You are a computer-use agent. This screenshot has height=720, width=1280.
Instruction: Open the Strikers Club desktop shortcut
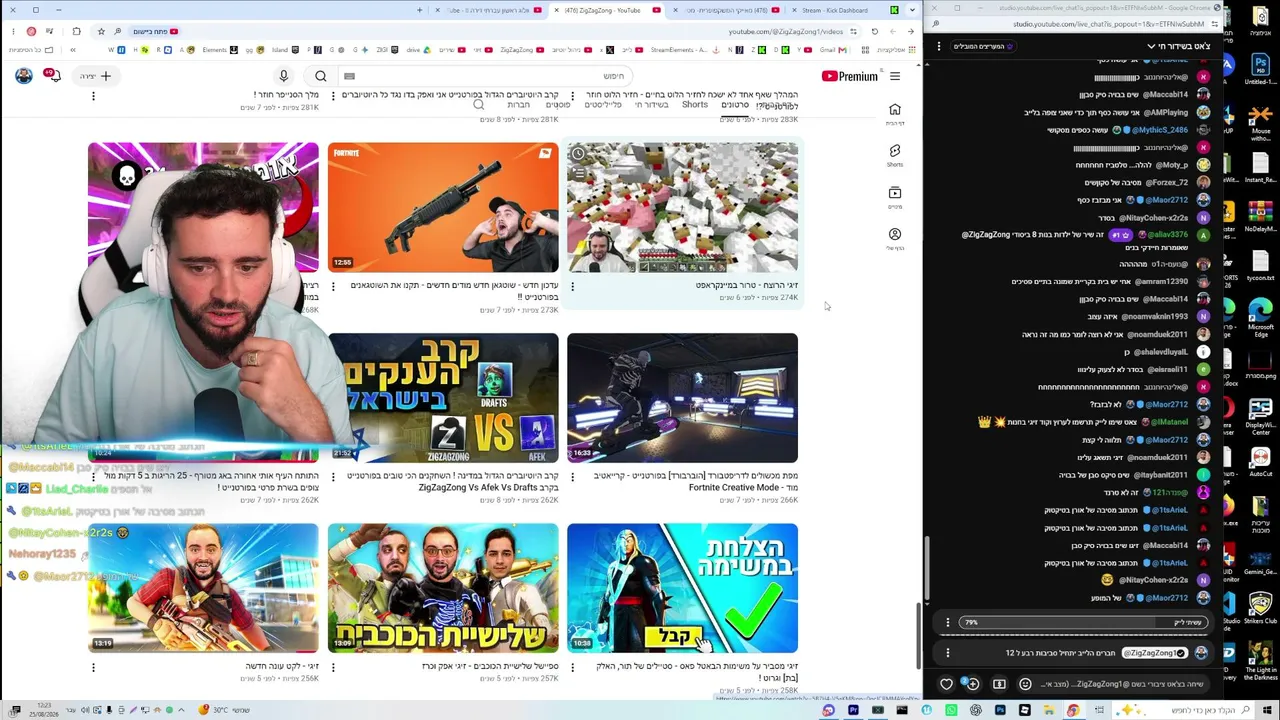(x=1260, y=610)
